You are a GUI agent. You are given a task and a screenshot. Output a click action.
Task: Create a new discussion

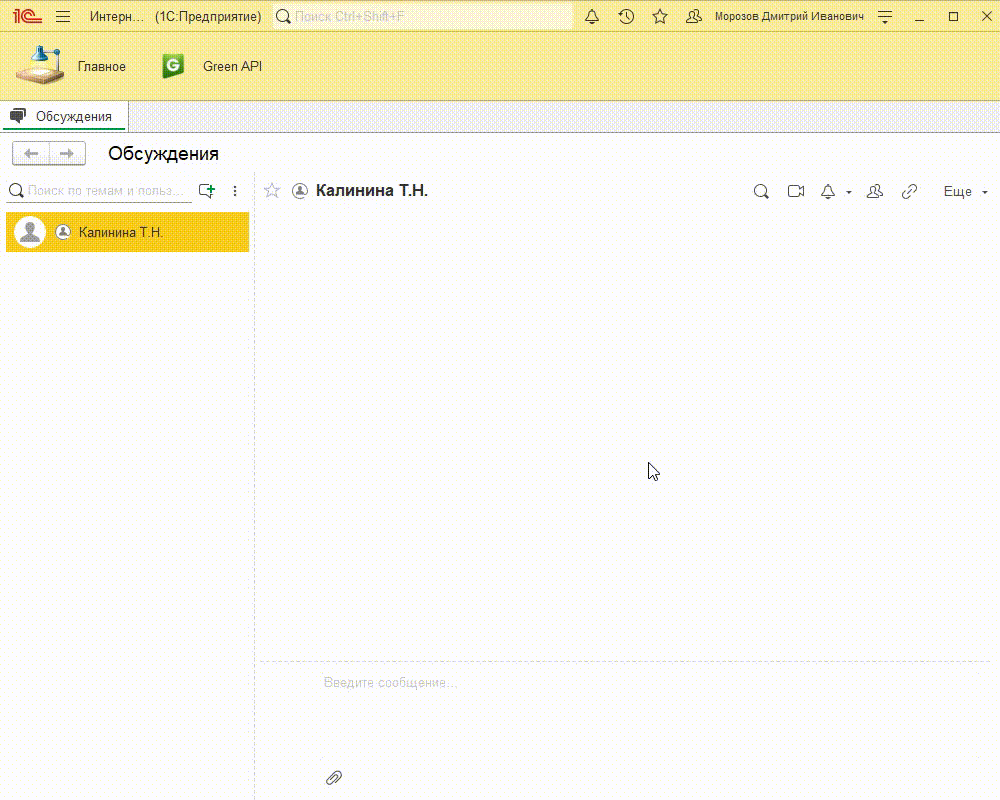click(x=207, y=190)
